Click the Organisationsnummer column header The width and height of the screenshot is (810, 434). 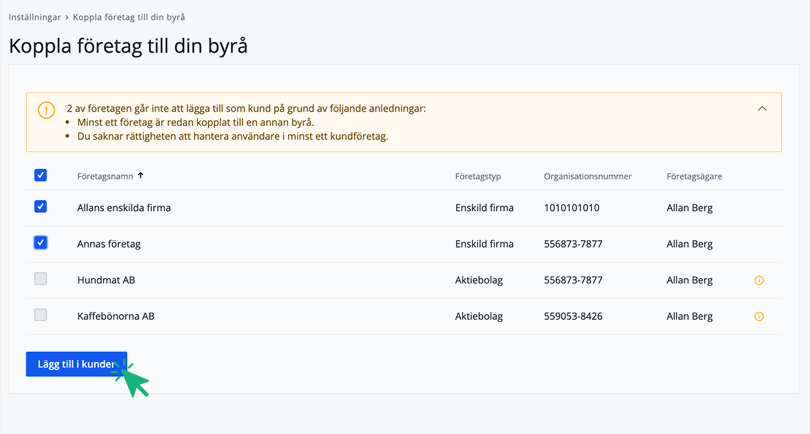pyautogui.click(x=587, y=176)
